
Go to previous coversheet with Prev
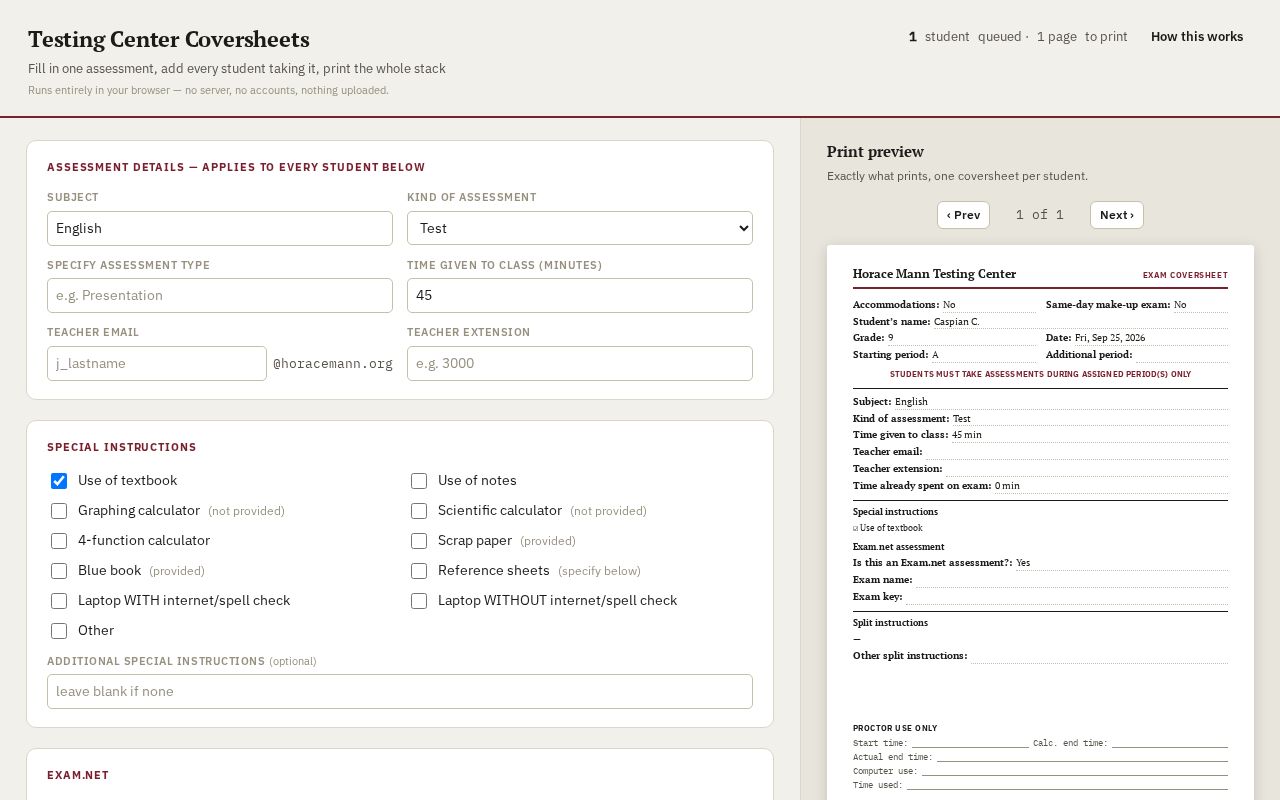point(963,215)
